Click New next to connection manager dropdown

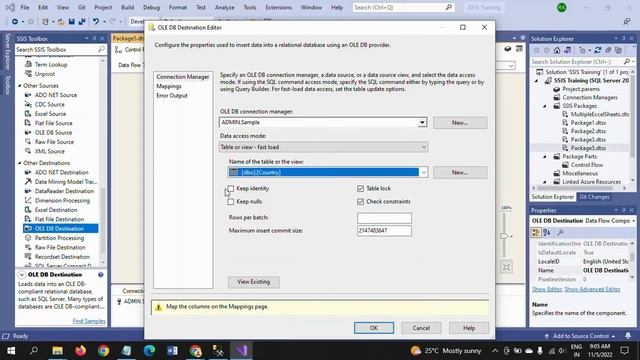[460, 122]
